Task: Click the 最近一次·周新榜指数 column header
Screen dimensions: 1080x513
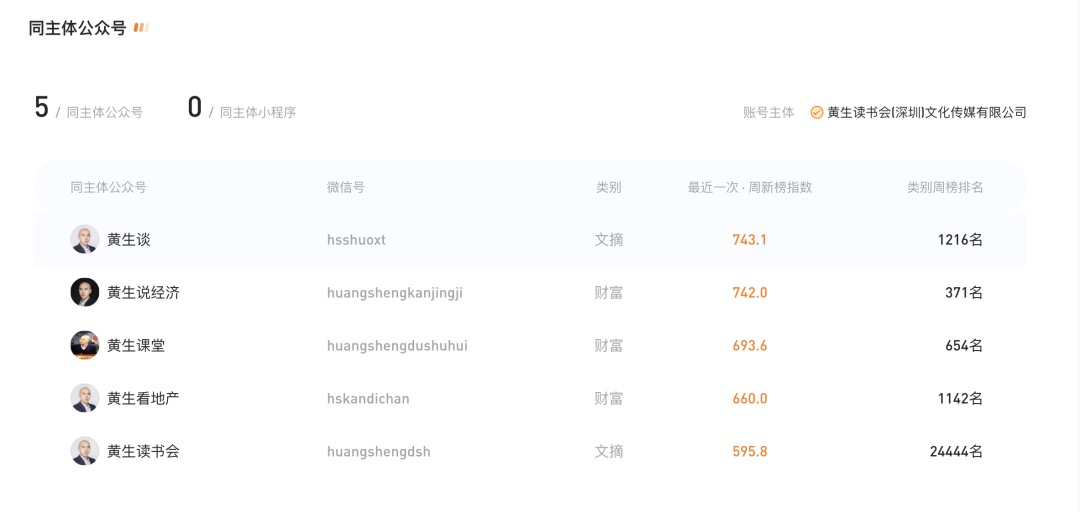Action: (750, 188)
